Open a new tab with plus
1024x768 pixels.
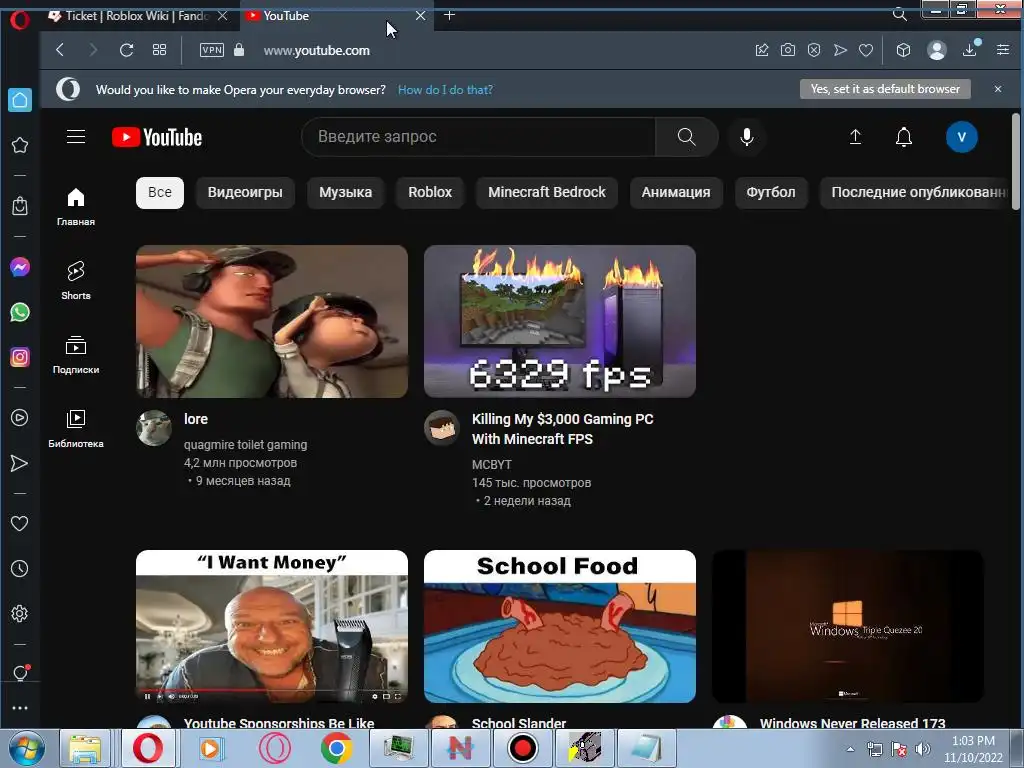449,16
